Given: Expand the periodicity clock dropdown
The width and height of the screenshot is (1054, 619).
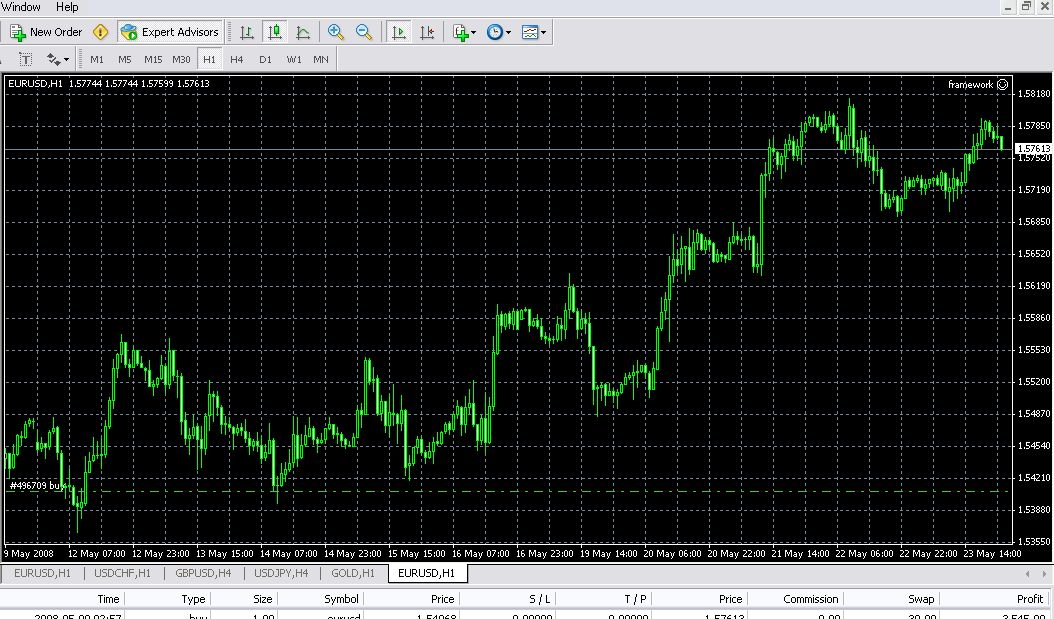Looking at the screenshot, I should [x=499, y=32].
